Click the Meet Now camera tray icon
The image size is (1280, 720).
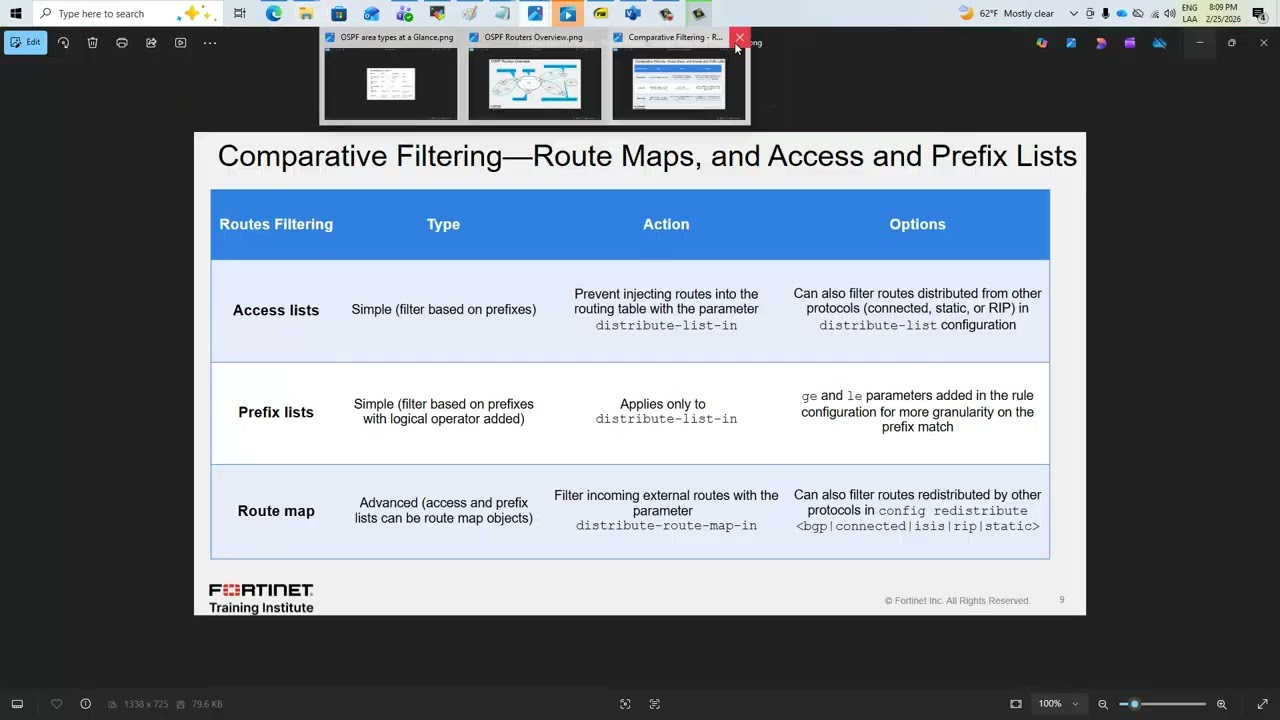pyautogui.click(x=1090, y=13)
